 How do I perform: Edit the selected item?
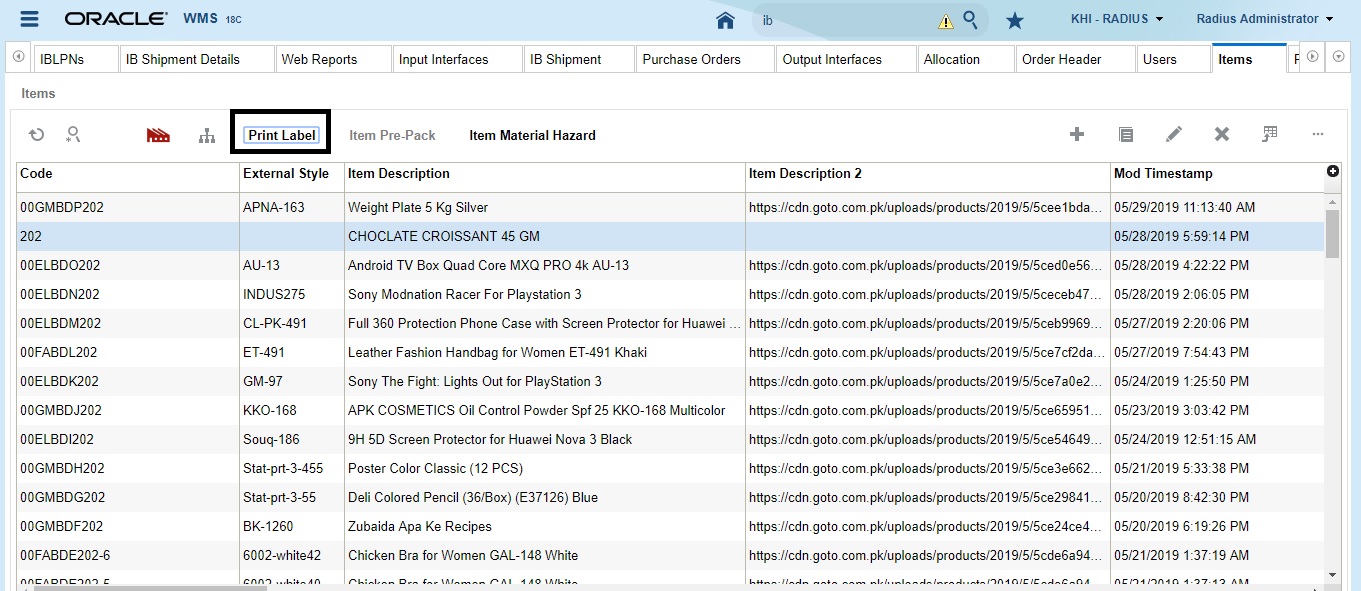[x=1174, y=133]
